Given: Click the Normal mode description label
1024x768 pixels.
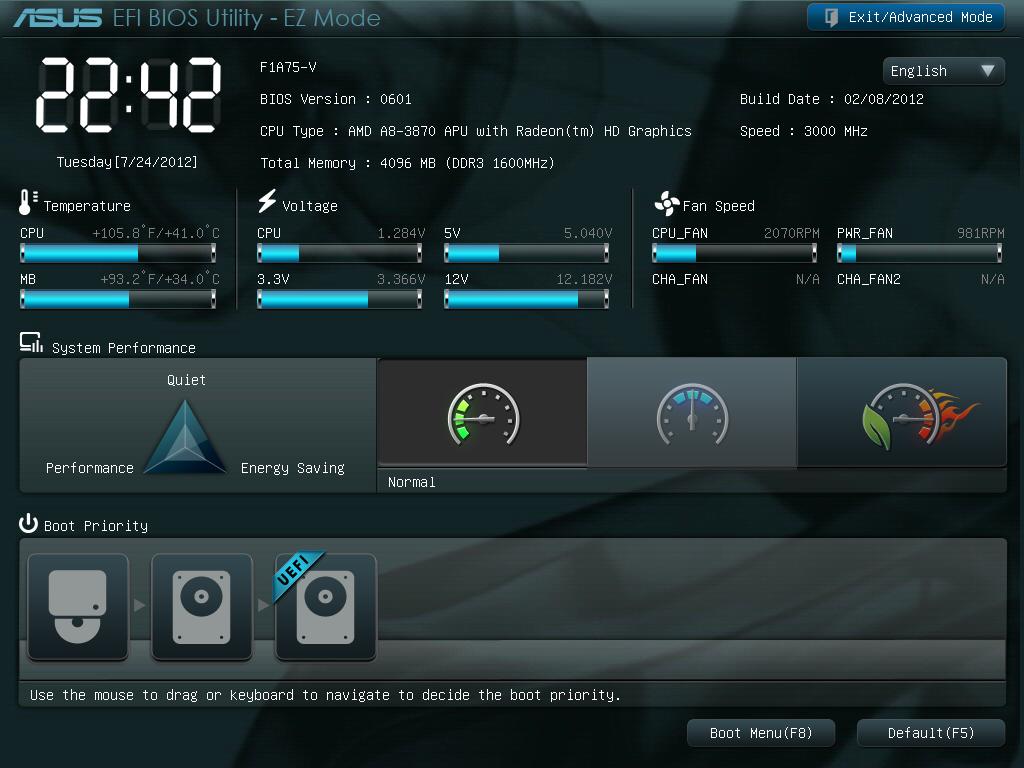Looking at the screenshot, I should (411, 483).
